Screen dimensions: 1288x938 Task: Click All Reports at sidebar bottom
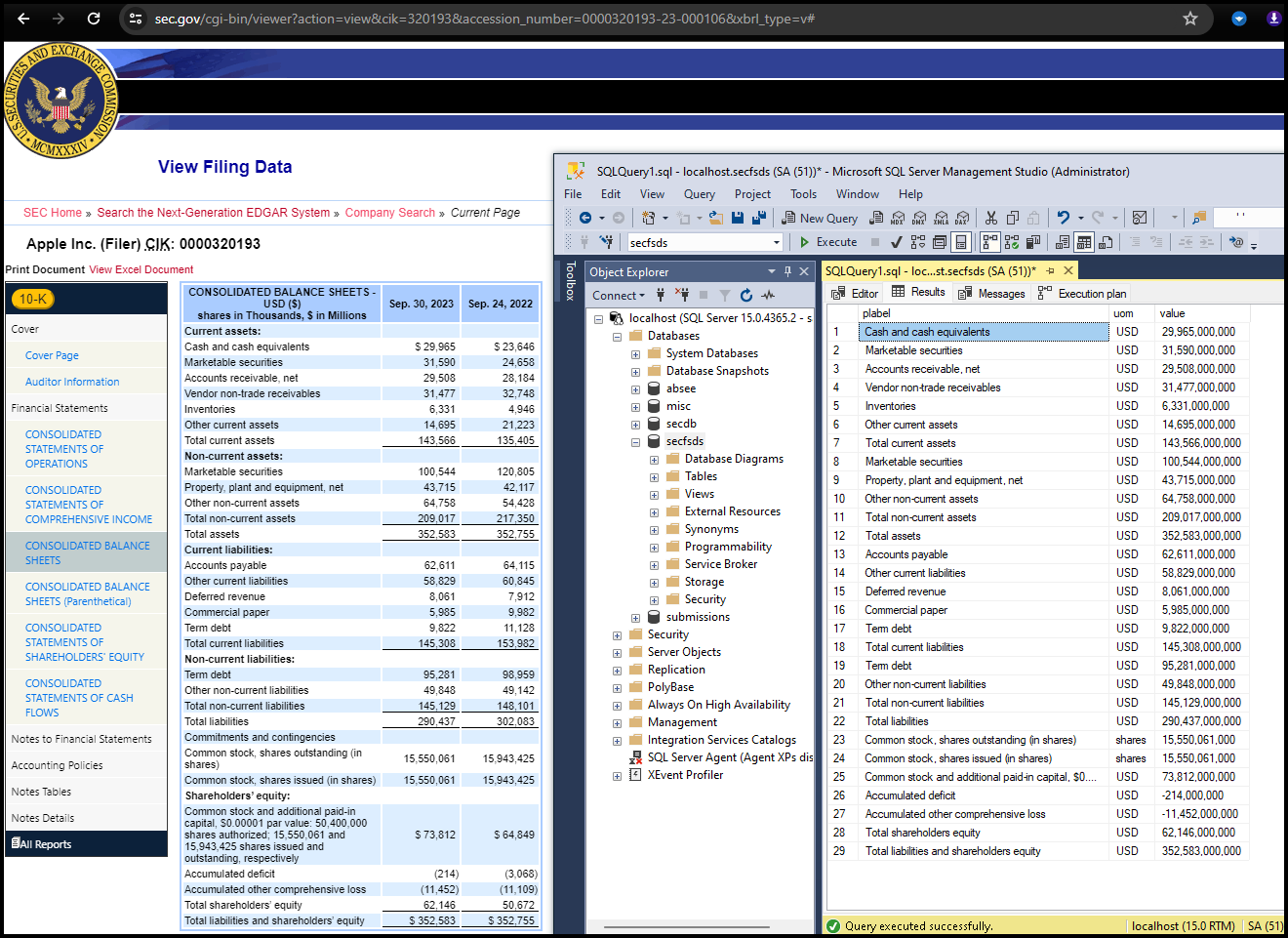click(41, 844)
